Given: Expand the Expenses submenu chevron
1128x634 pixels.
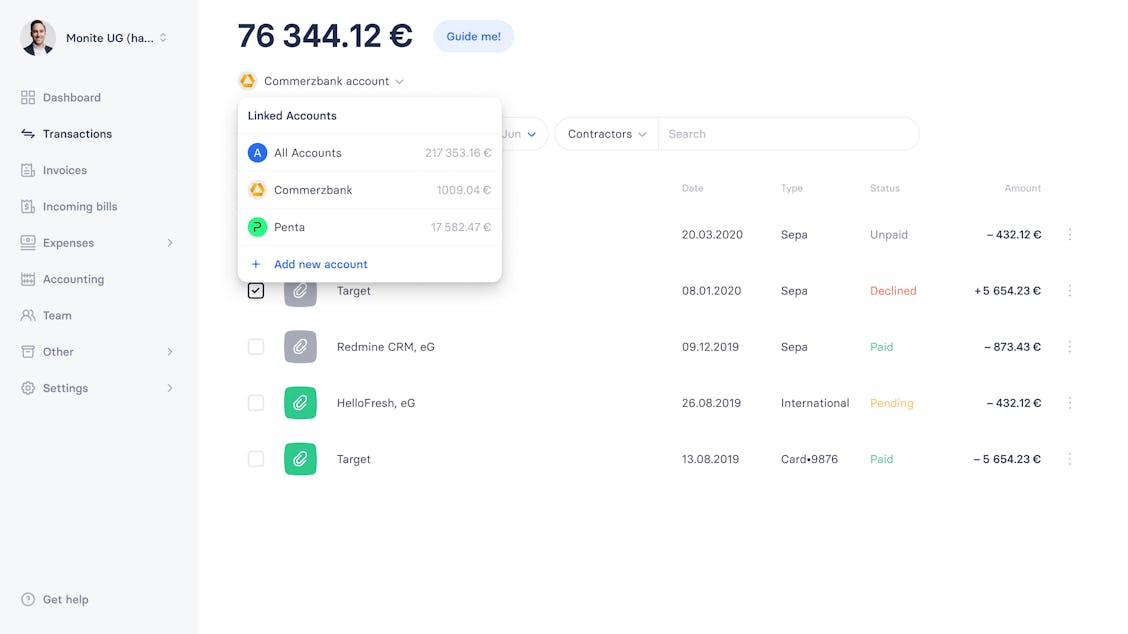Looking at the screenshot, I should point(170,243).
